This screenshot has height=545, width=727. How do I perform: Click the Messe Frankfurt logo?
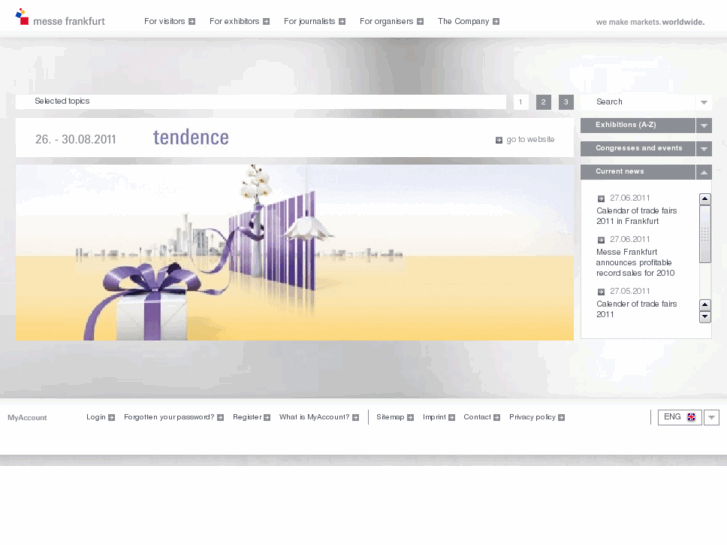point(60,18)
